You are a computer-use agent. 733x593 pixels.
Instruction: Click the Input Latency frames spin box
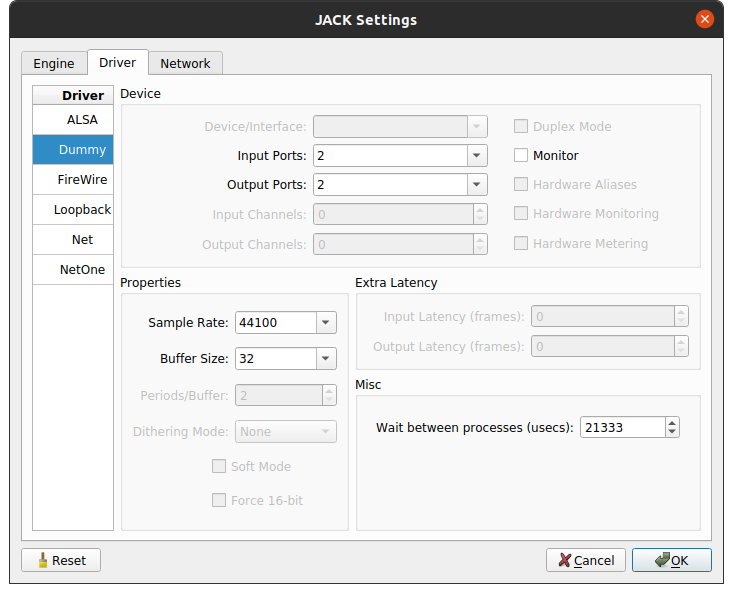610,316
